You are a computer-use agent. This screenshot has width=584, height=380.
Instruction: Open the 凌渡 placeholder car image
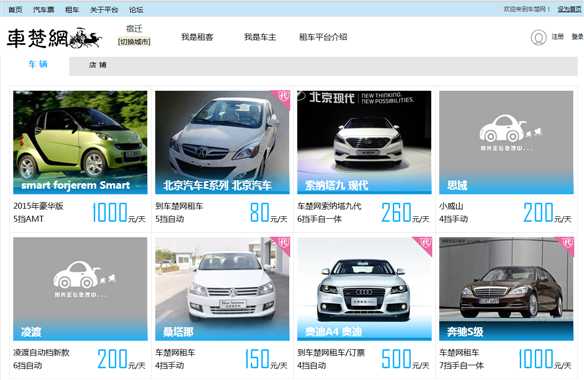pyautogui.click(x=80, y=289)
